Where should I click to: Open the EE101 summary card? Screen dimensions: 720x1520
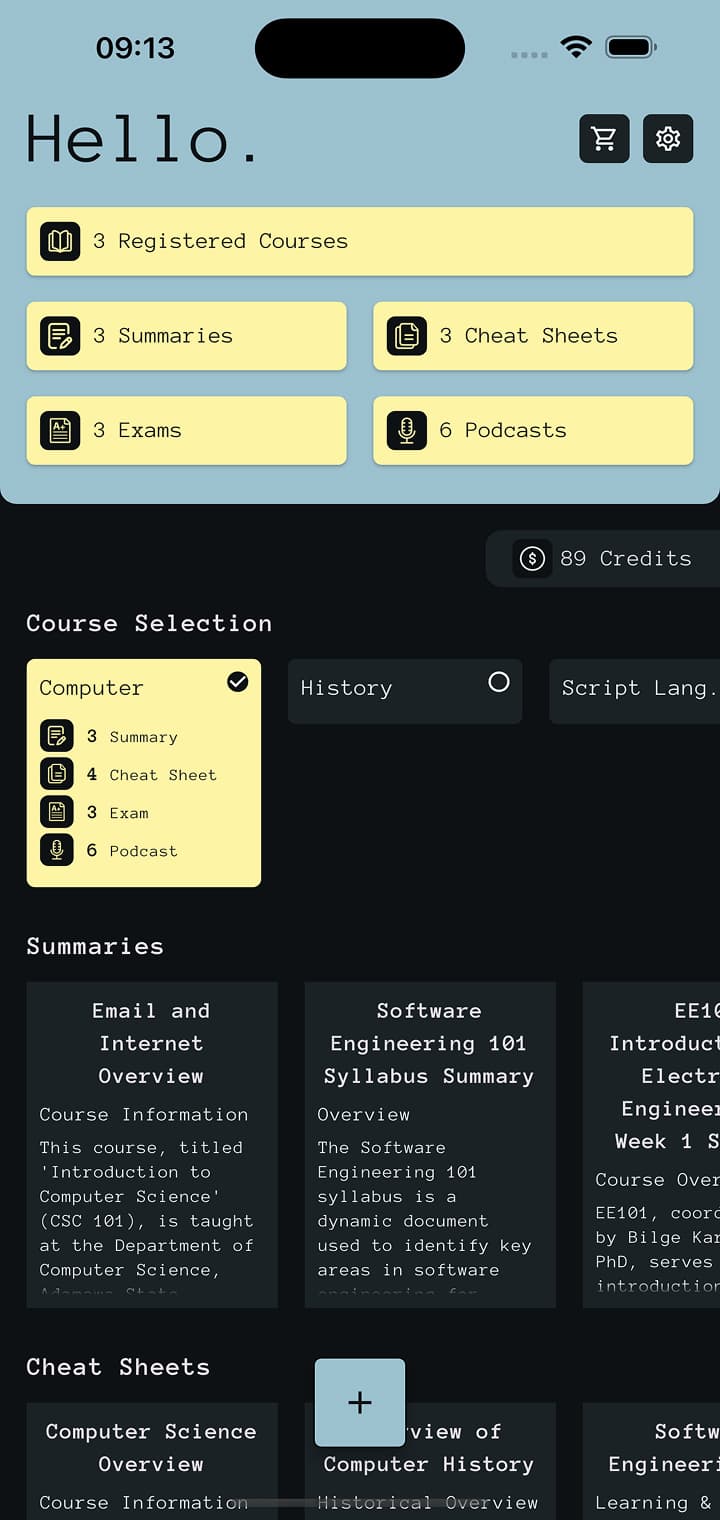(652, 1145)
